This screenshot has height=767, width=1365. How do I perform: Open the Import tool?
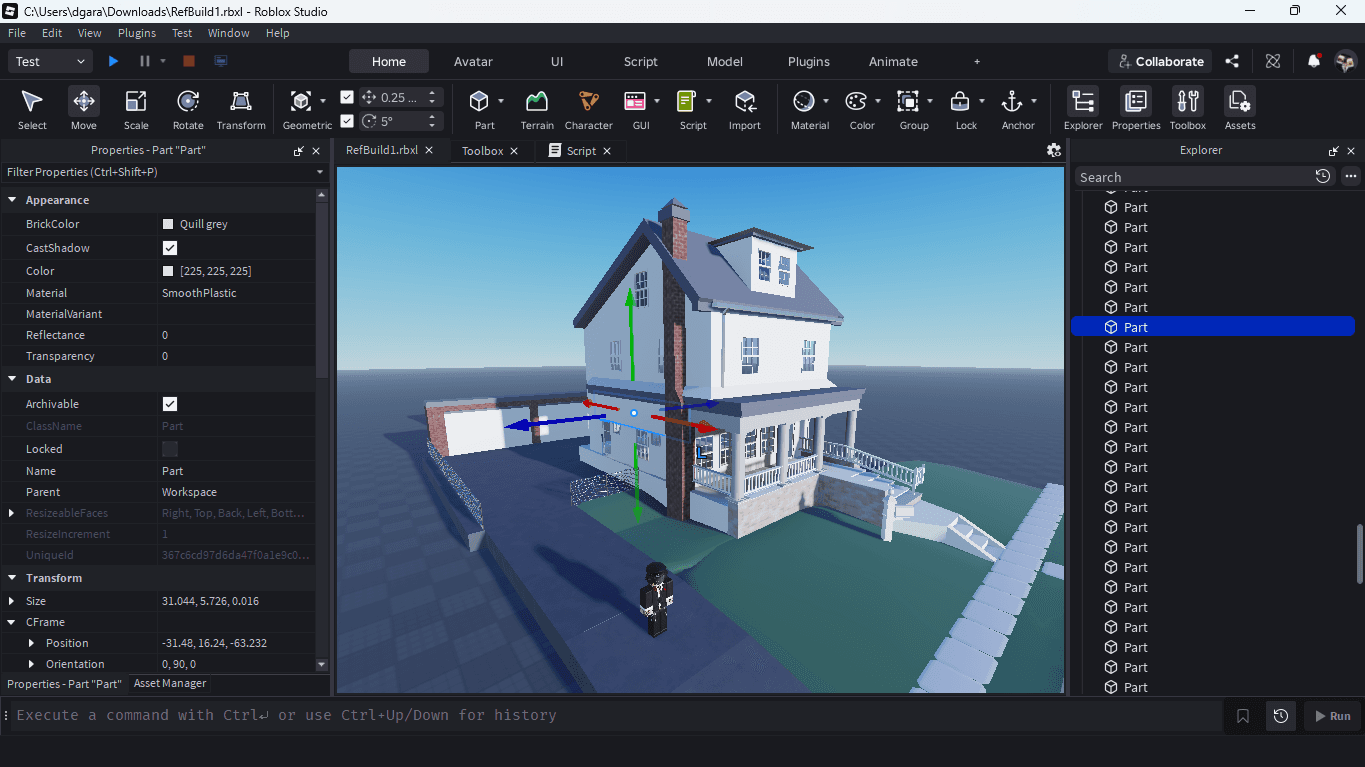745,109
